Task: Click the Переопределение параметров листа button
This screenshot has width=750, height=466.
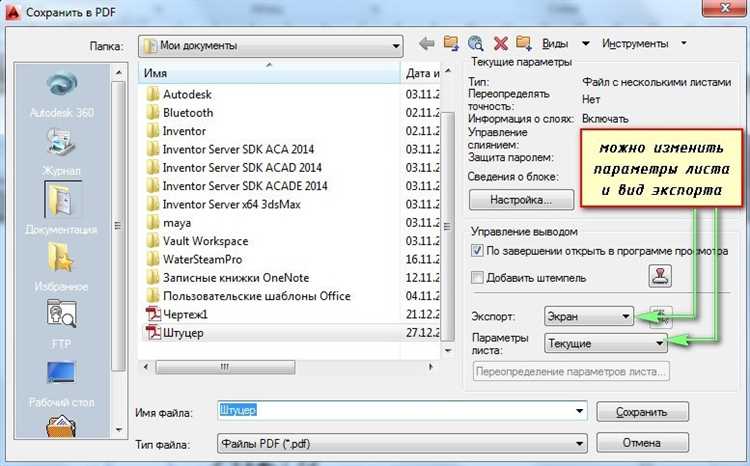Action: (x=571, y=371)
